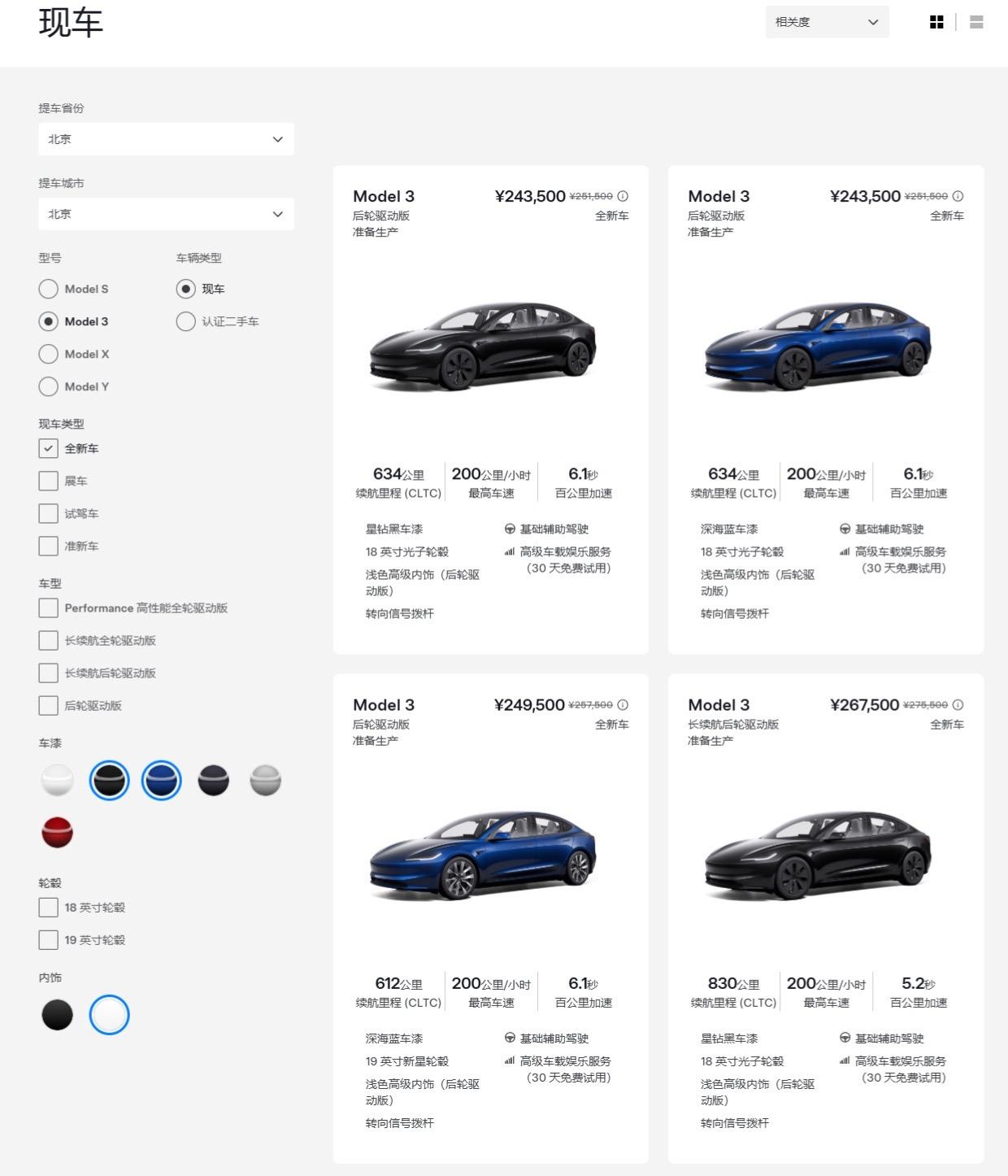Open price info icon on ¥243,500 blue Model 3
1008x1176 pixels.
958,196
